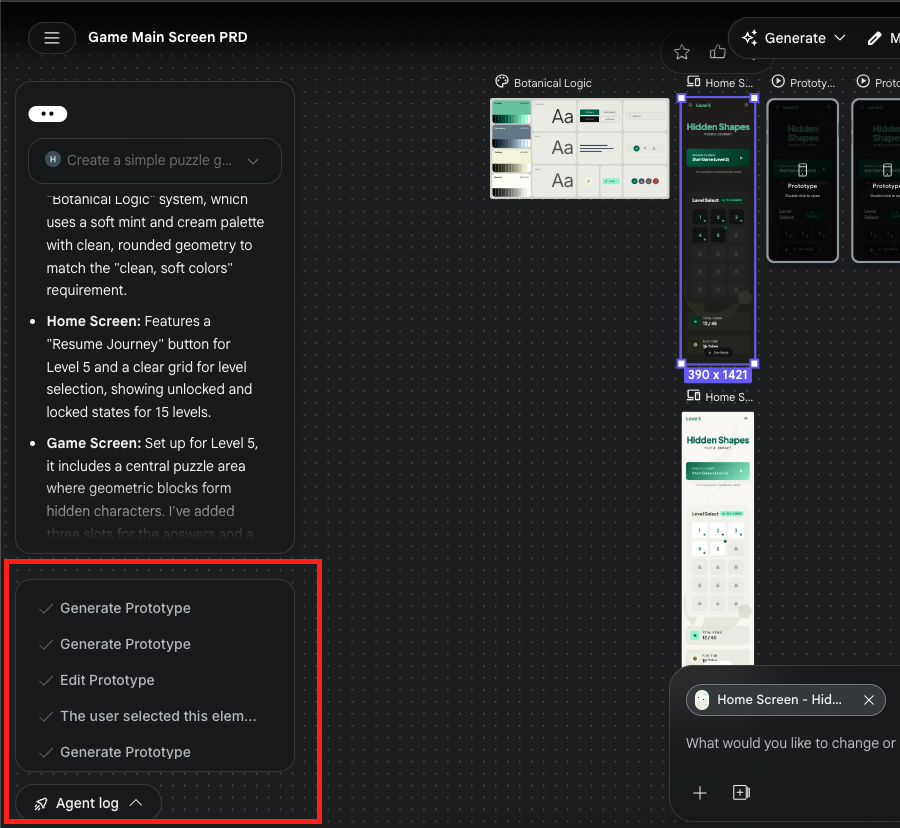Click the add frame icon beside plus

741,792
